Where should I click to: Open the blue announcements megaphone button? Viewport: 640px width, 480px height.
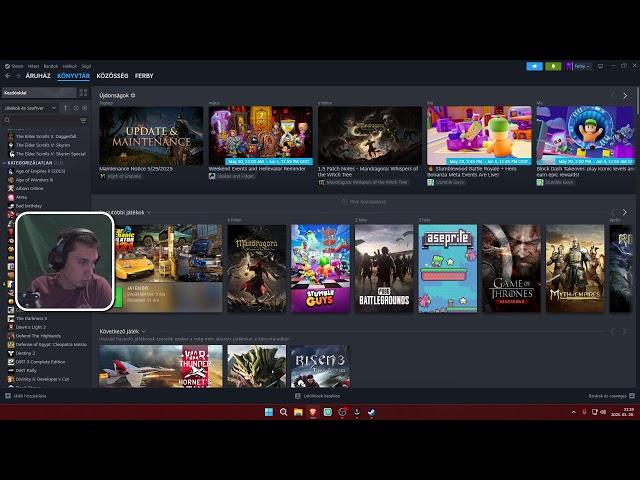534,66
